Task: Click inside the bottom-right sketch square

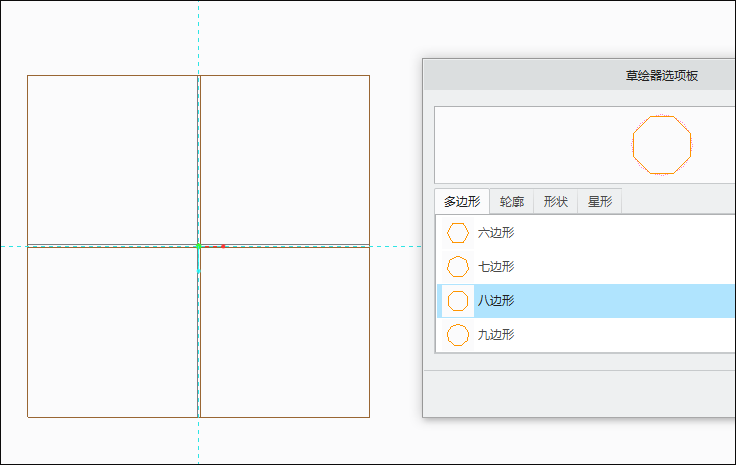Action: pos(285,332)
